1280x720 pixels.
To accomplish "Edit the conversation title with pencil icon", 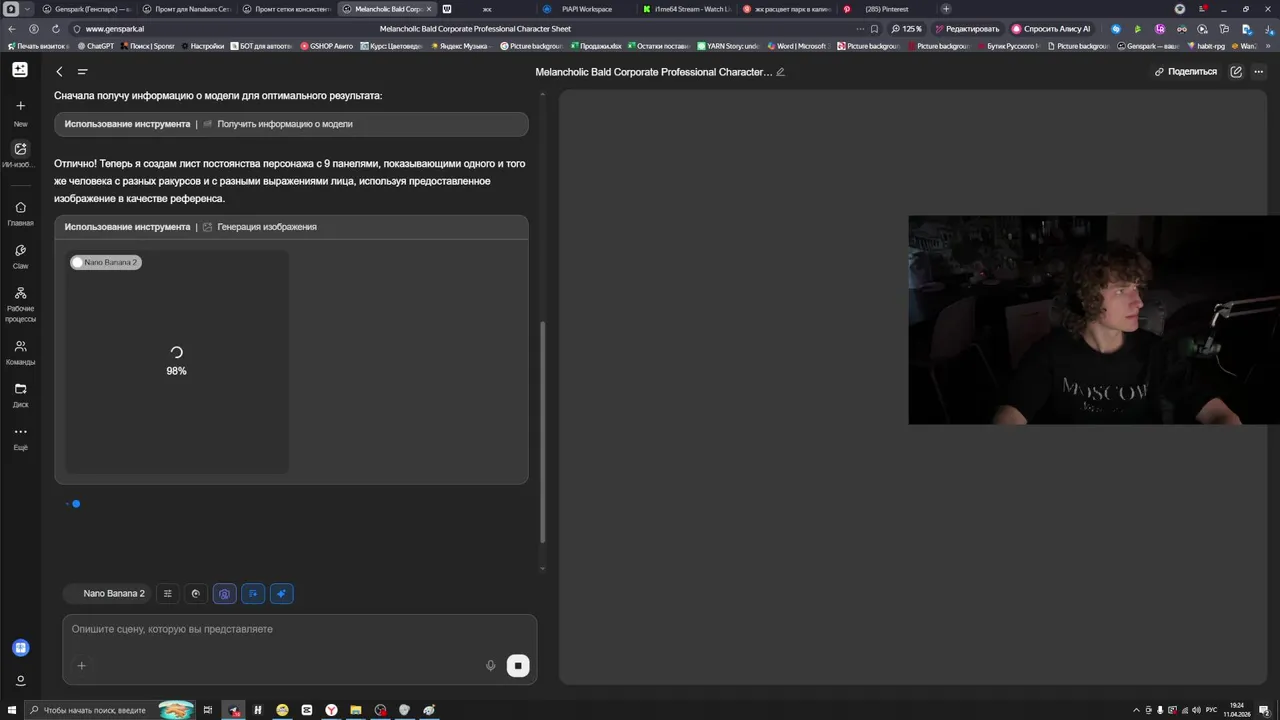I will point(781,72).
